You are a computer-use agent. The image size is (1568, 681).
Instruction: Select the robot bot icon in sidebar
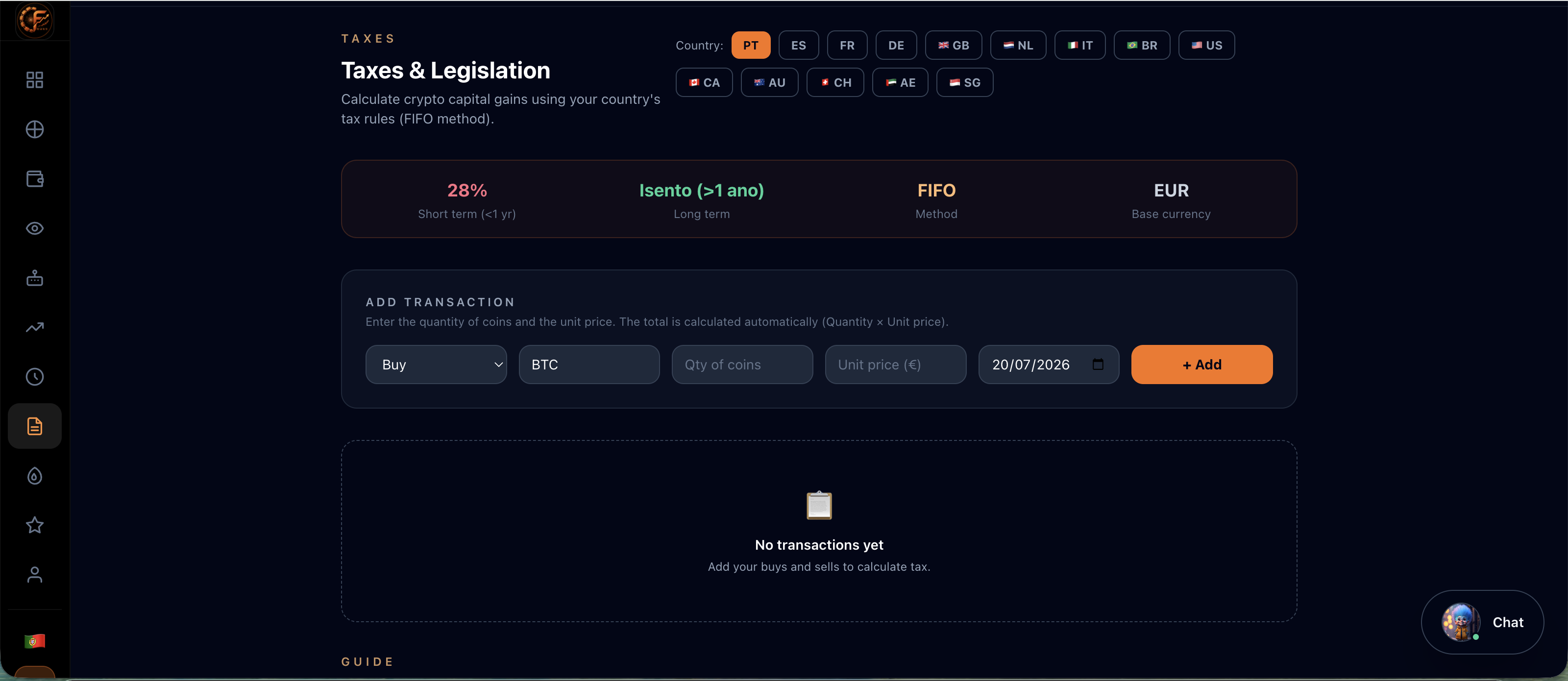coord(35,277)
